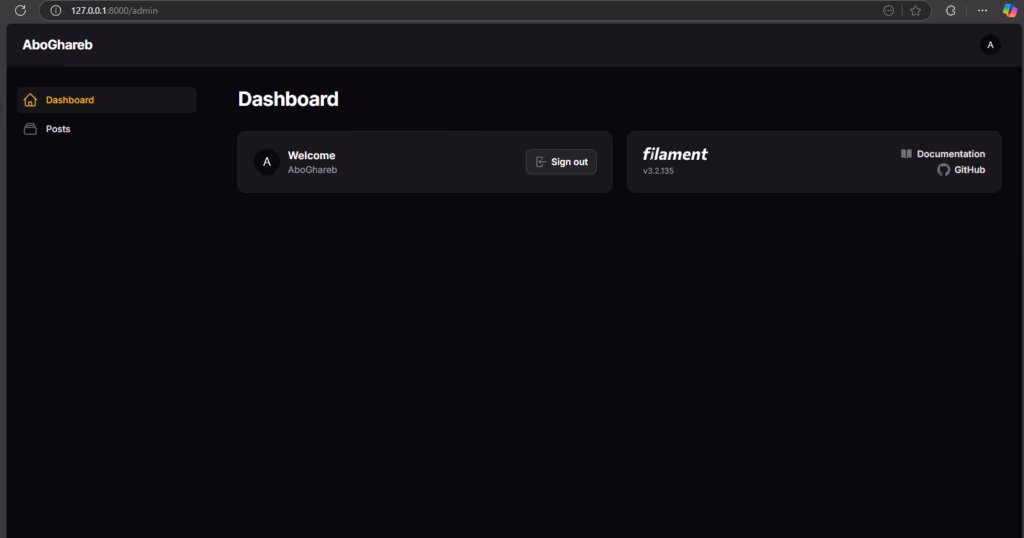
Task: Open the Documentation link text
Action: click(x=950, y=154)
